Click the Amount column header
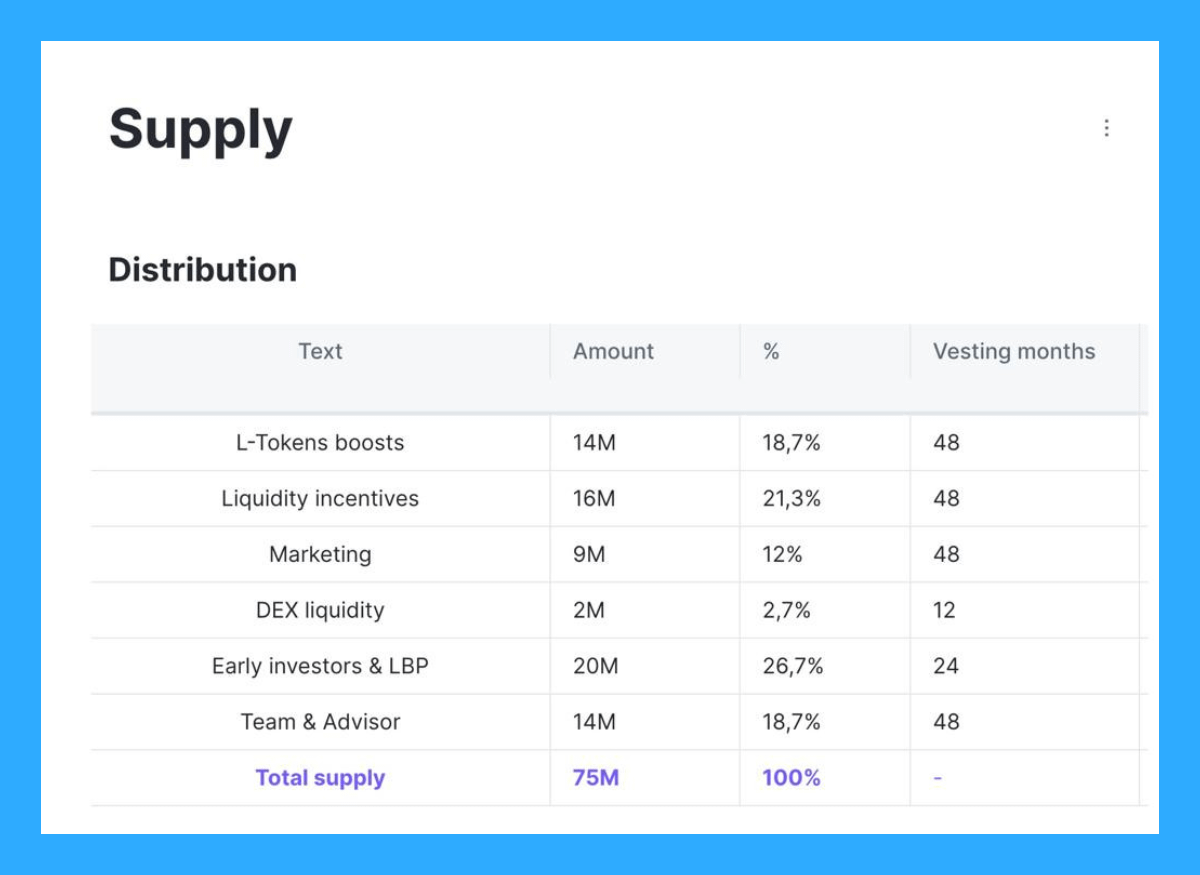The image size is (1200, 875). point(613,352)
